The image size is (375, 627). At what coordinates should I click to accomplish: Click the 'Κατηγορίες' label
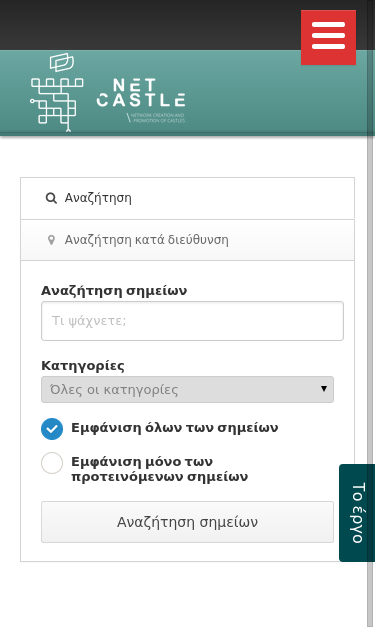click(83, 365)
